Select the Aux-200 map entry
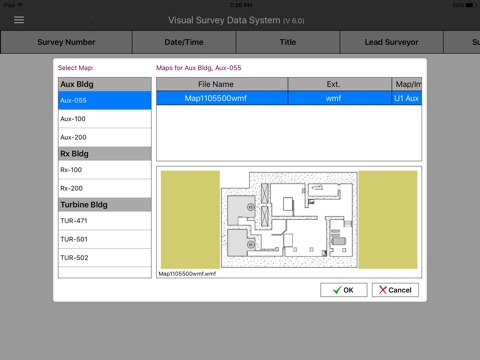The image size is (480, 360). coord(105,137)
